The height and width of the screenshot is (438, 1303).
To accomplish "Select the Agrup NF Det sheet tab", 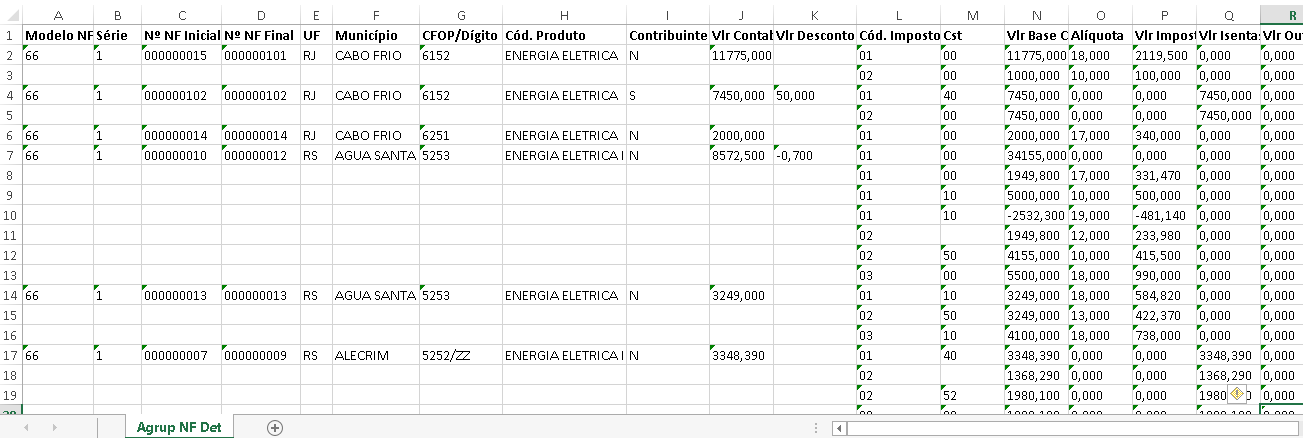I will click(180, 427).
